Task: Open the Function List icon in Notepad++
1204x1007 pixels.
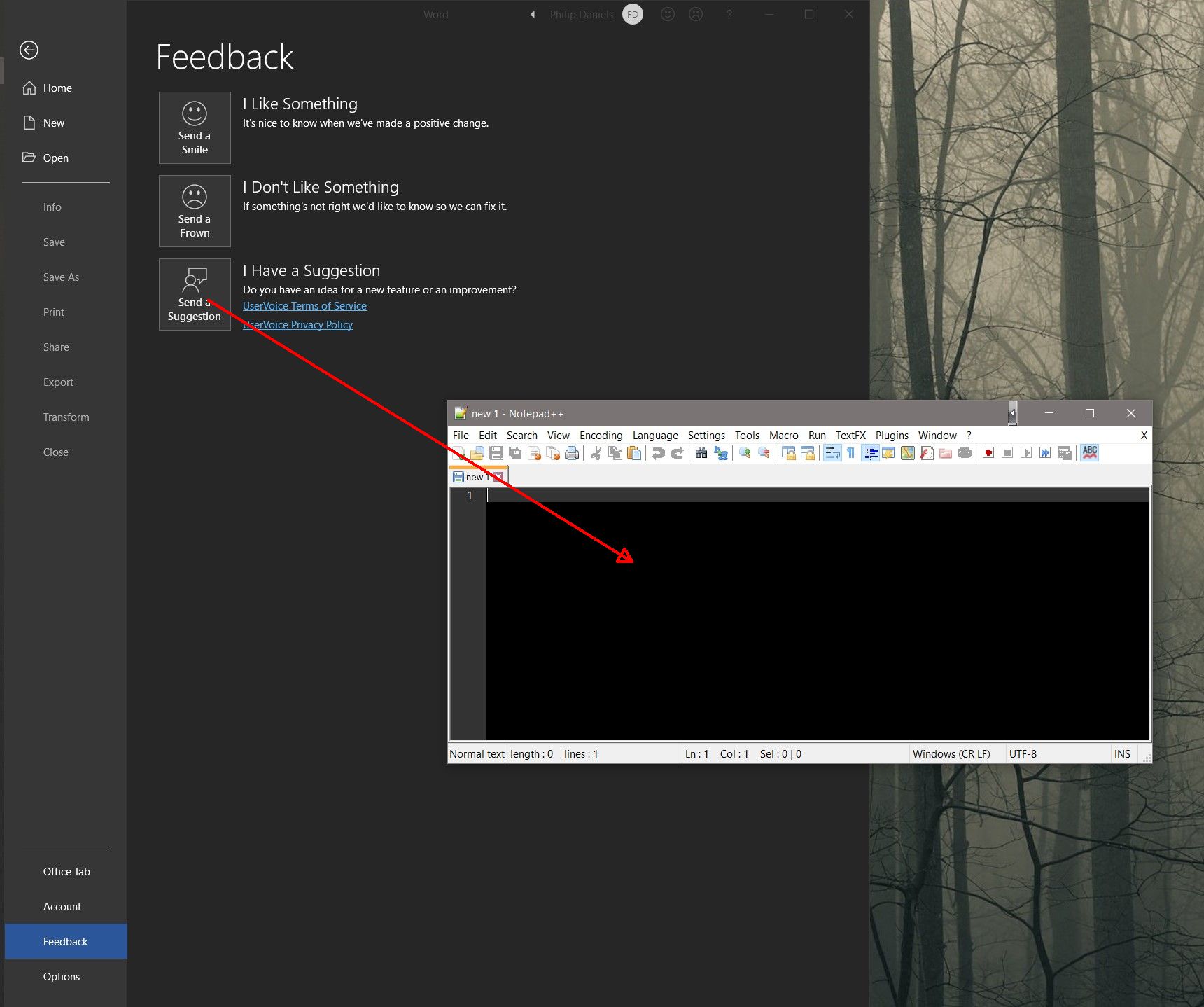Action: [x=927, y=453]
